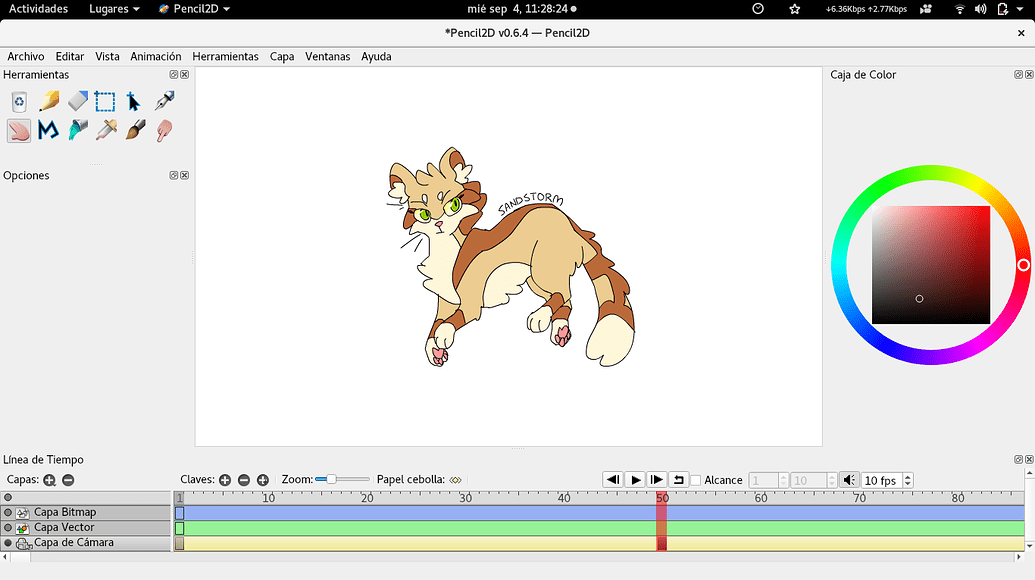Select the Brush tool
Screen dimensions: 1035x580
click(x=135, y=130)
